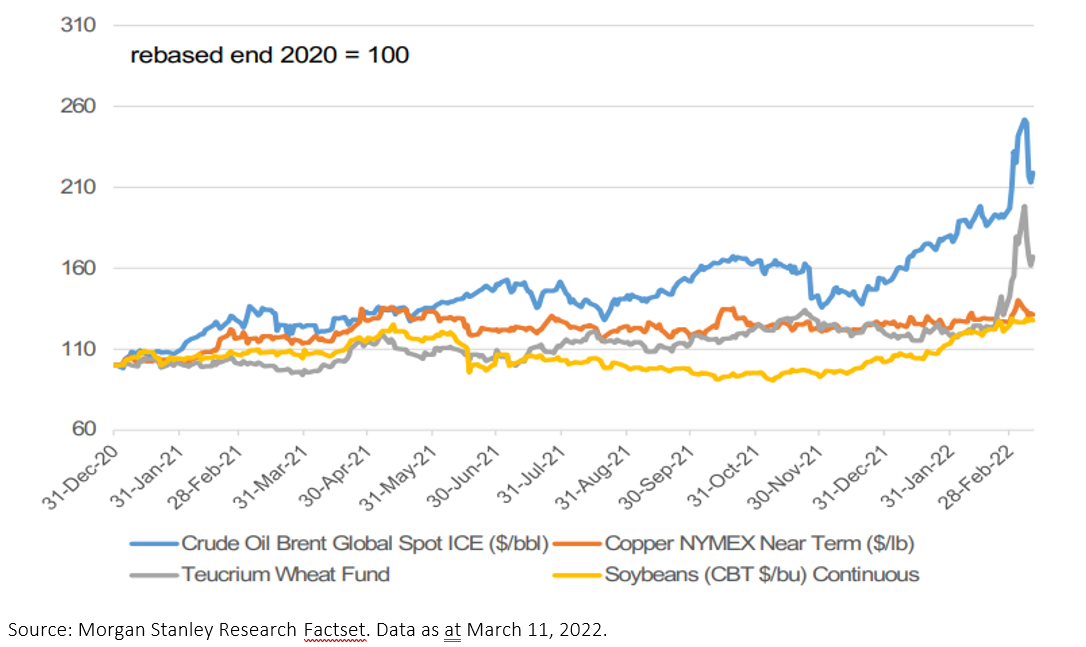Click the crude oil peak above 250

click(x=1024, y=121)
